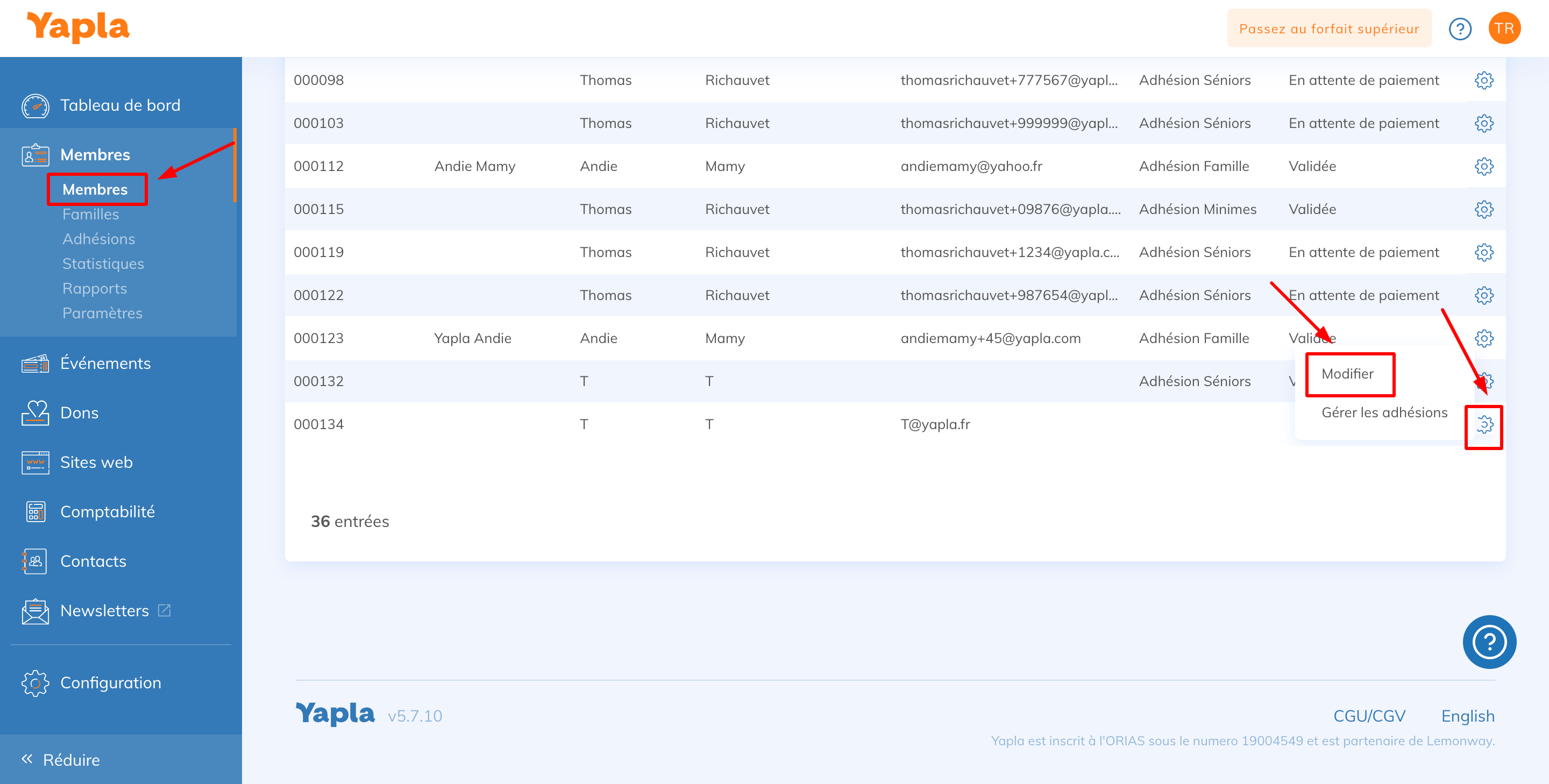Open the Tableau de bord dashboard icon
Image resolution: width=1549 pixels, height=784 pixels.
pyautogui.click(x=35, y=106)
